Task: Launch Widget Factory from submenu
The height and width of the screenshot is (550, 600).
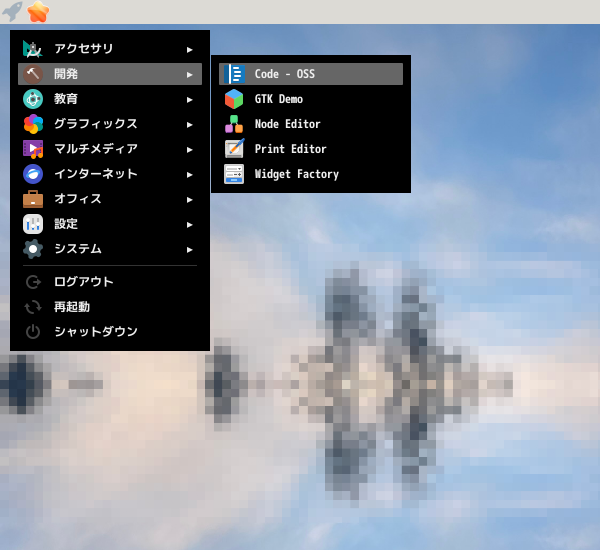Action: point(311,174)
